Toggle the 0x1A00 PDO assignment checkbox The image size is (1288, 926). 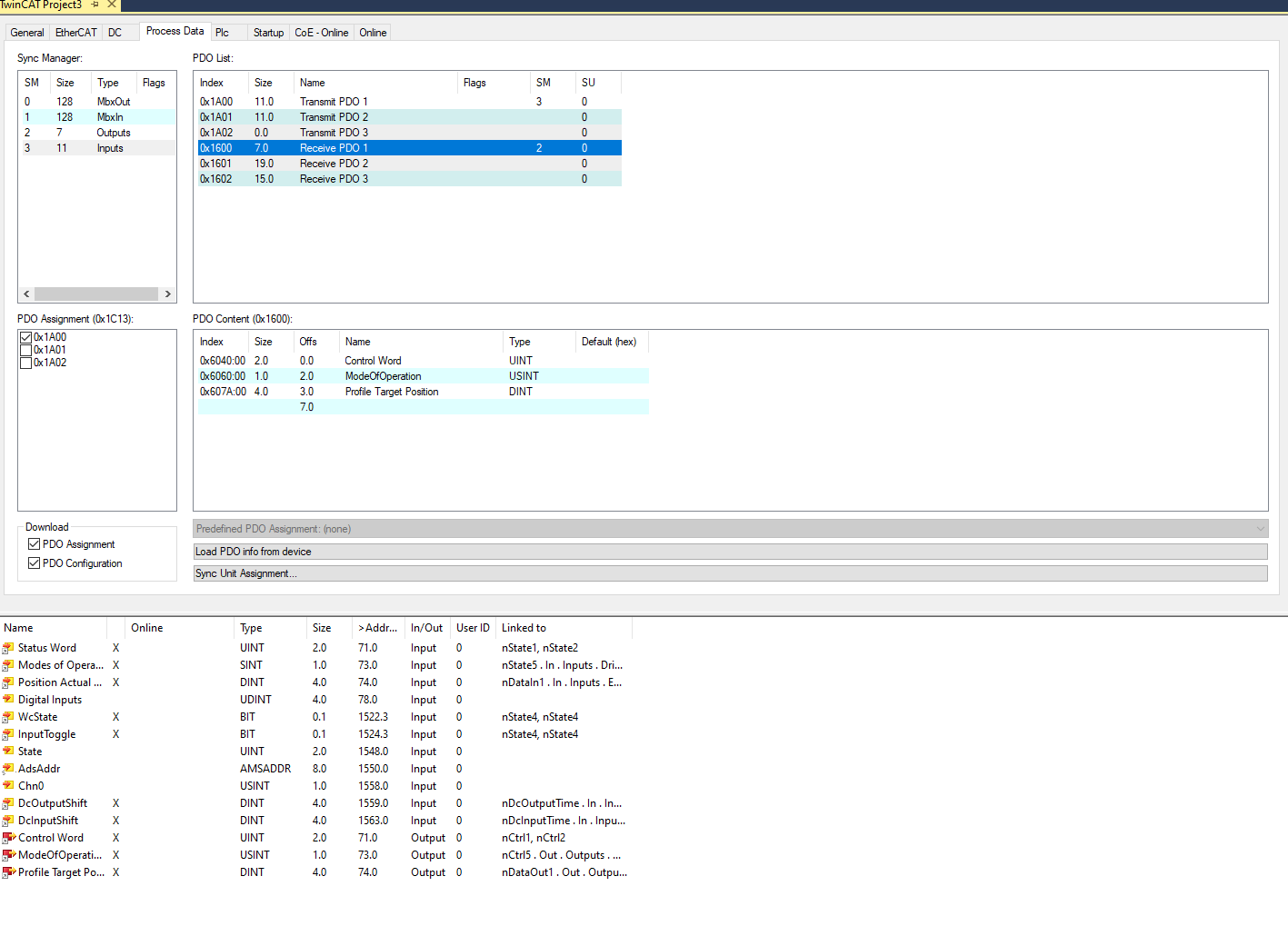pos(25,337)
